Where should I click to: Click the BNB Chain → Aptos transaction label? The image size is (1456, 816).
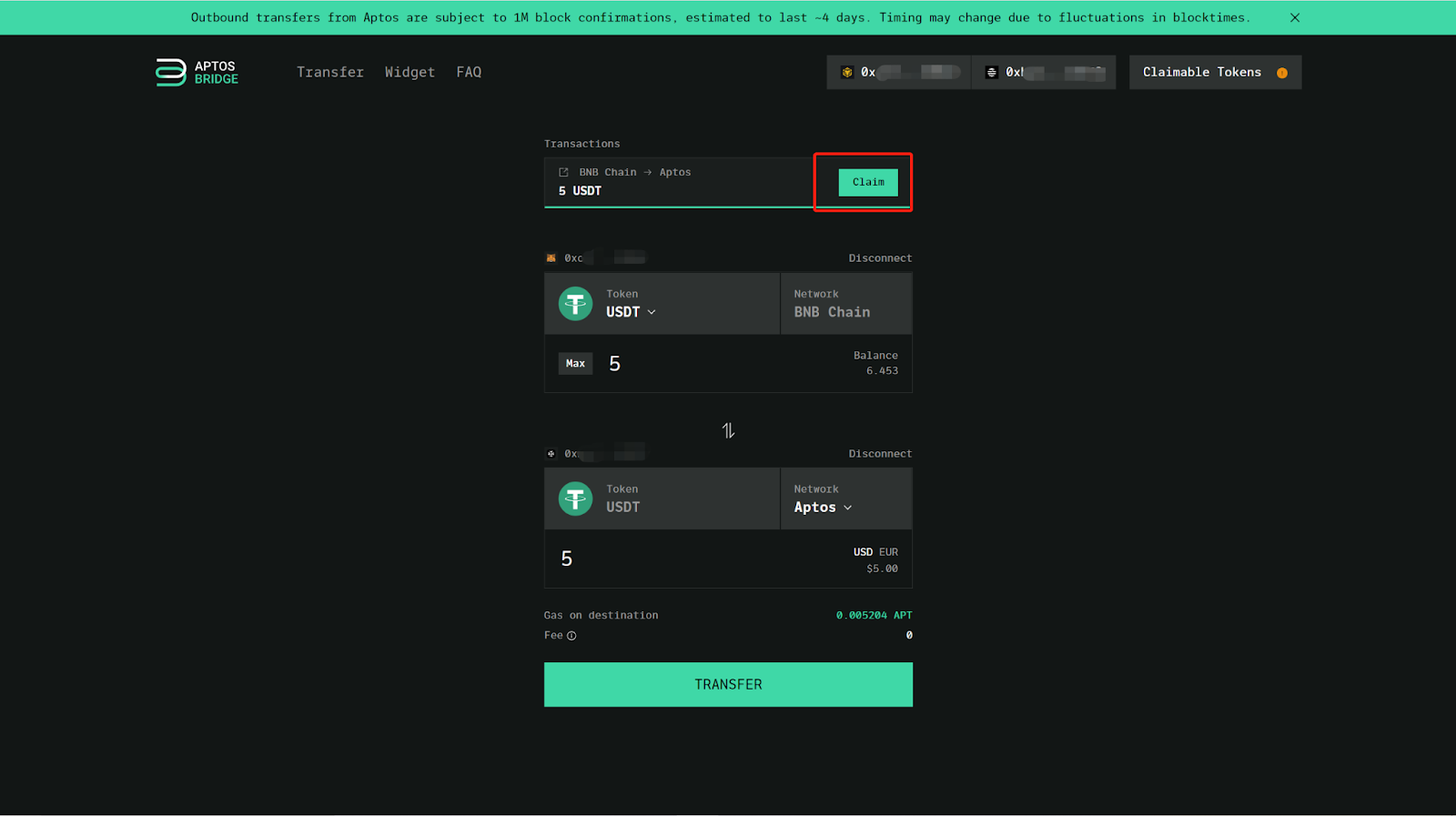click(x=635, y=172)
